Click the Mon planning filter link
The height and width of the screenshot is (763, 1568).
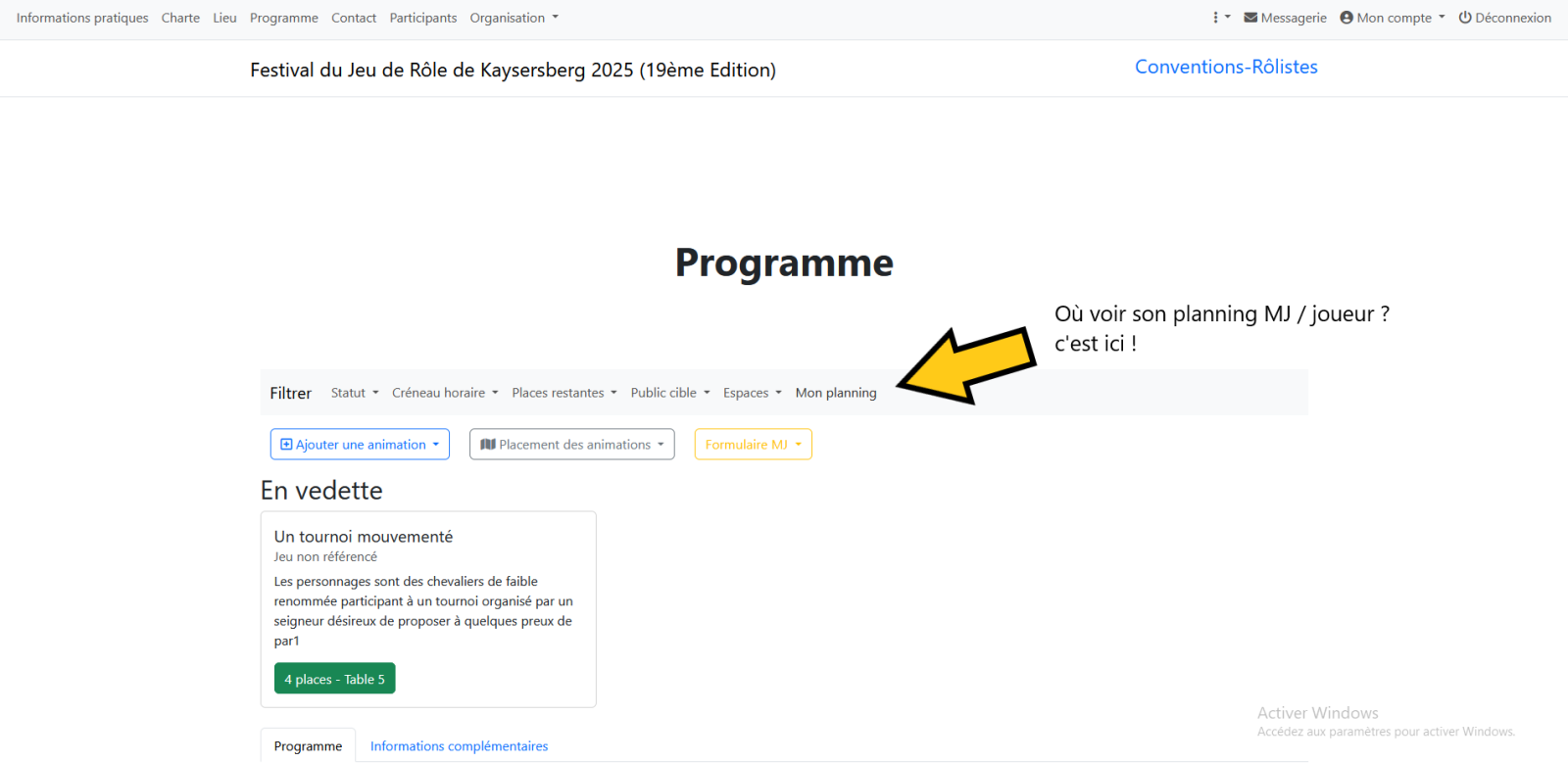(836, 393)
